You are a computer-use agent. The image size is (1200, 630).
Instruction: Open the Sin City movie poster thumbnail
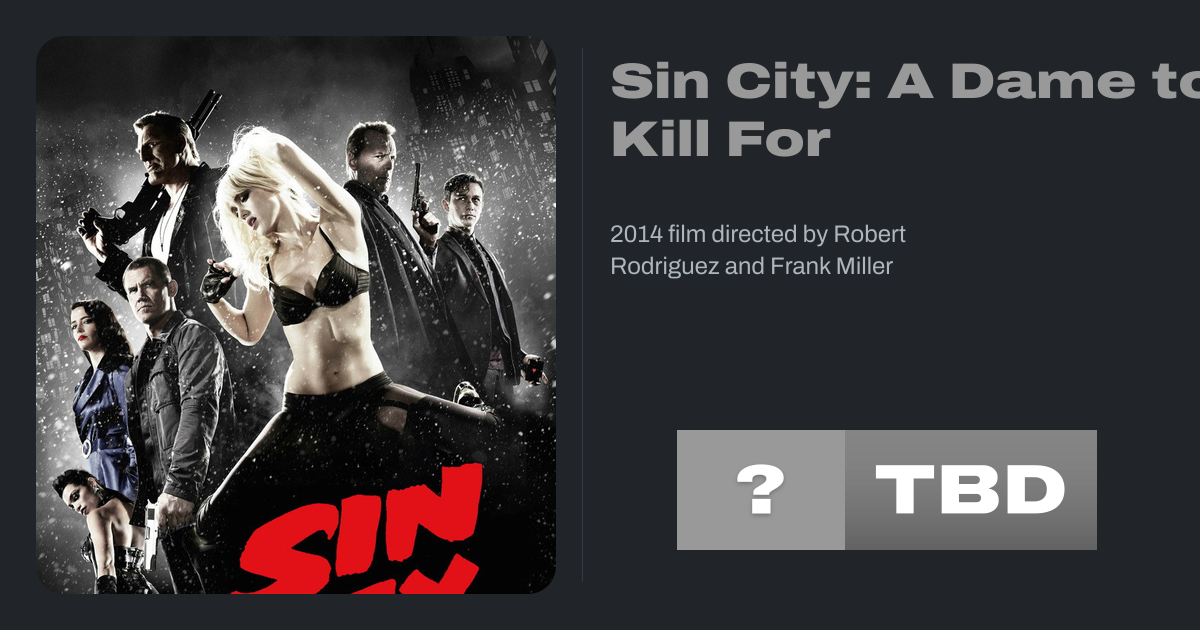[x=296, y=315]
